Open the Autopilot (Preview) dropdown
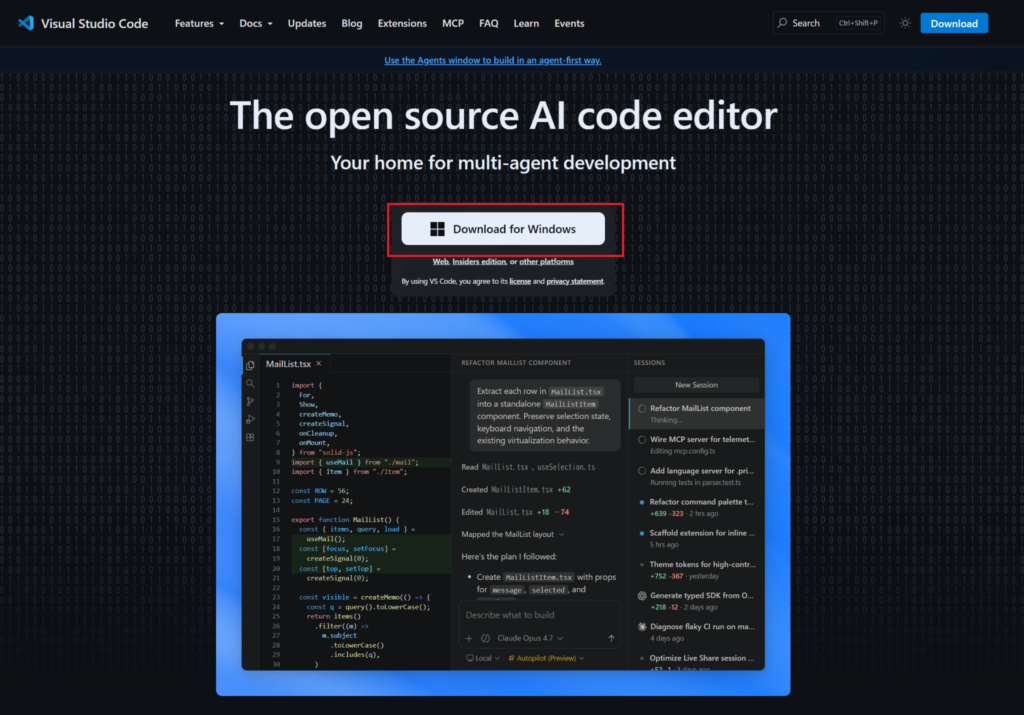The height and width of the screenshot is (715, 1024). (547, 658)
